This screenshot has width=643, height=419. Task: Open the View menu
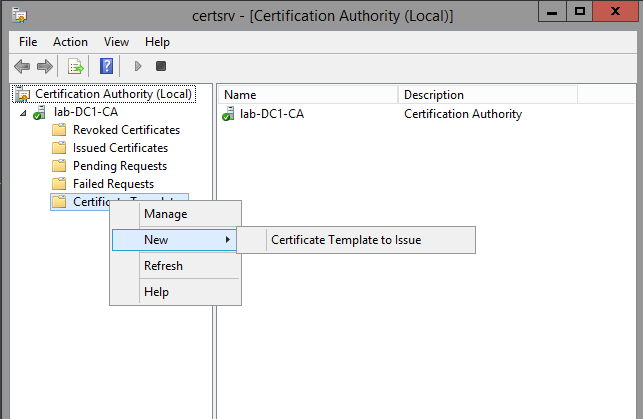[116, 42]
